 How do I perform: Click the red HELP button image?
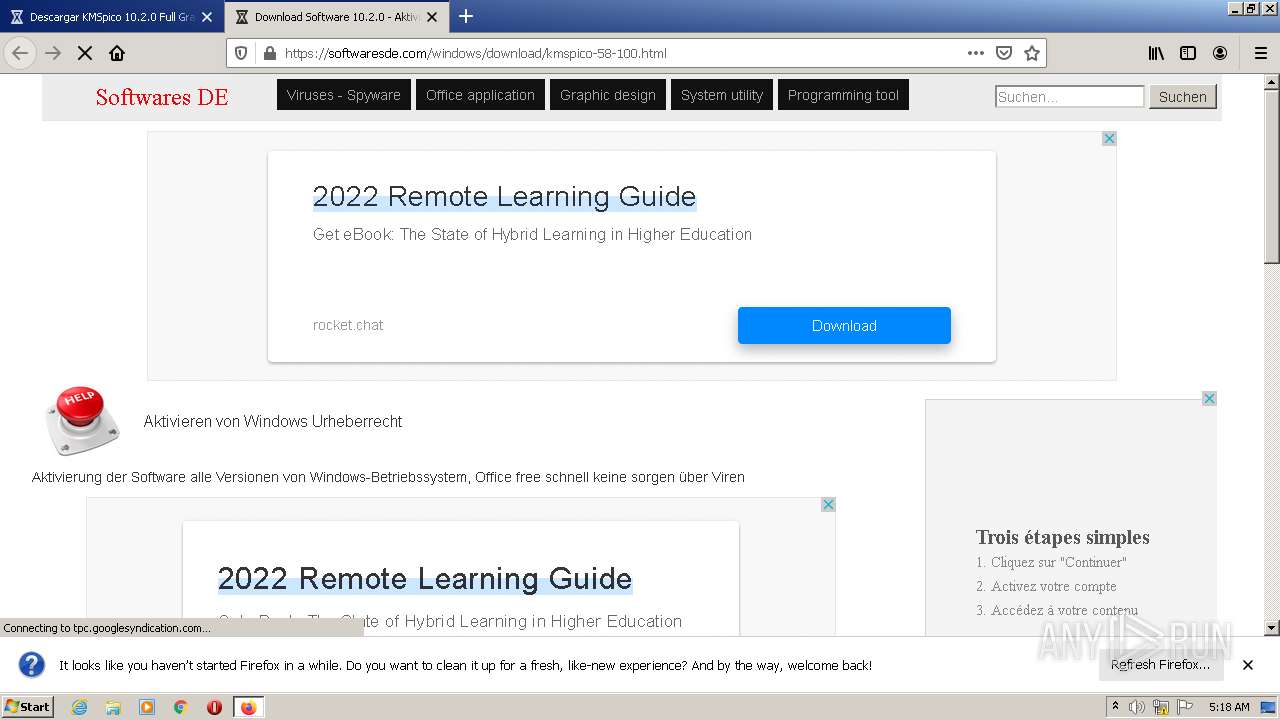click(81, 421)
